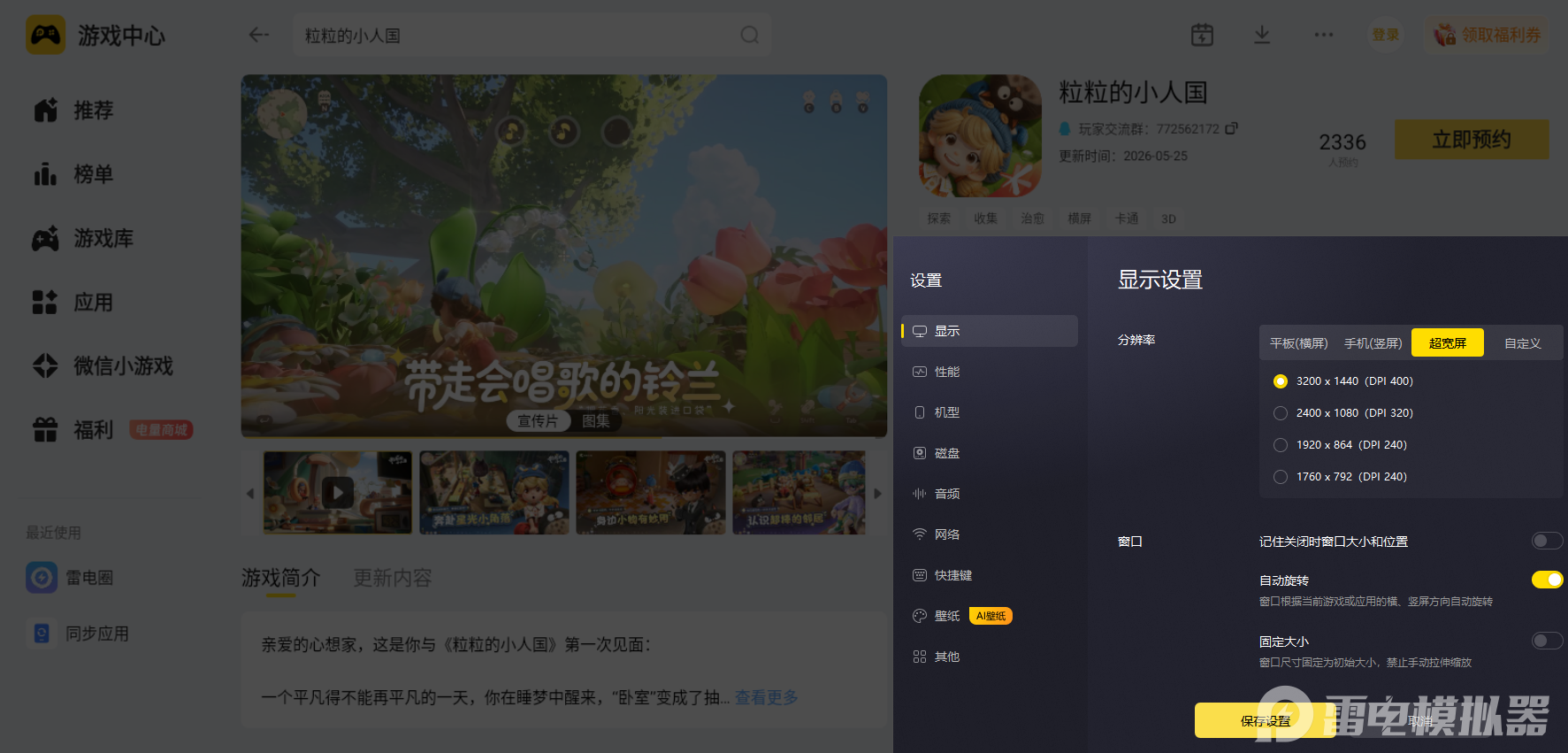The width and height of the screenshot is (1568, 753).
Task: Click 保存设置 save button
Action: point(1265,720)
